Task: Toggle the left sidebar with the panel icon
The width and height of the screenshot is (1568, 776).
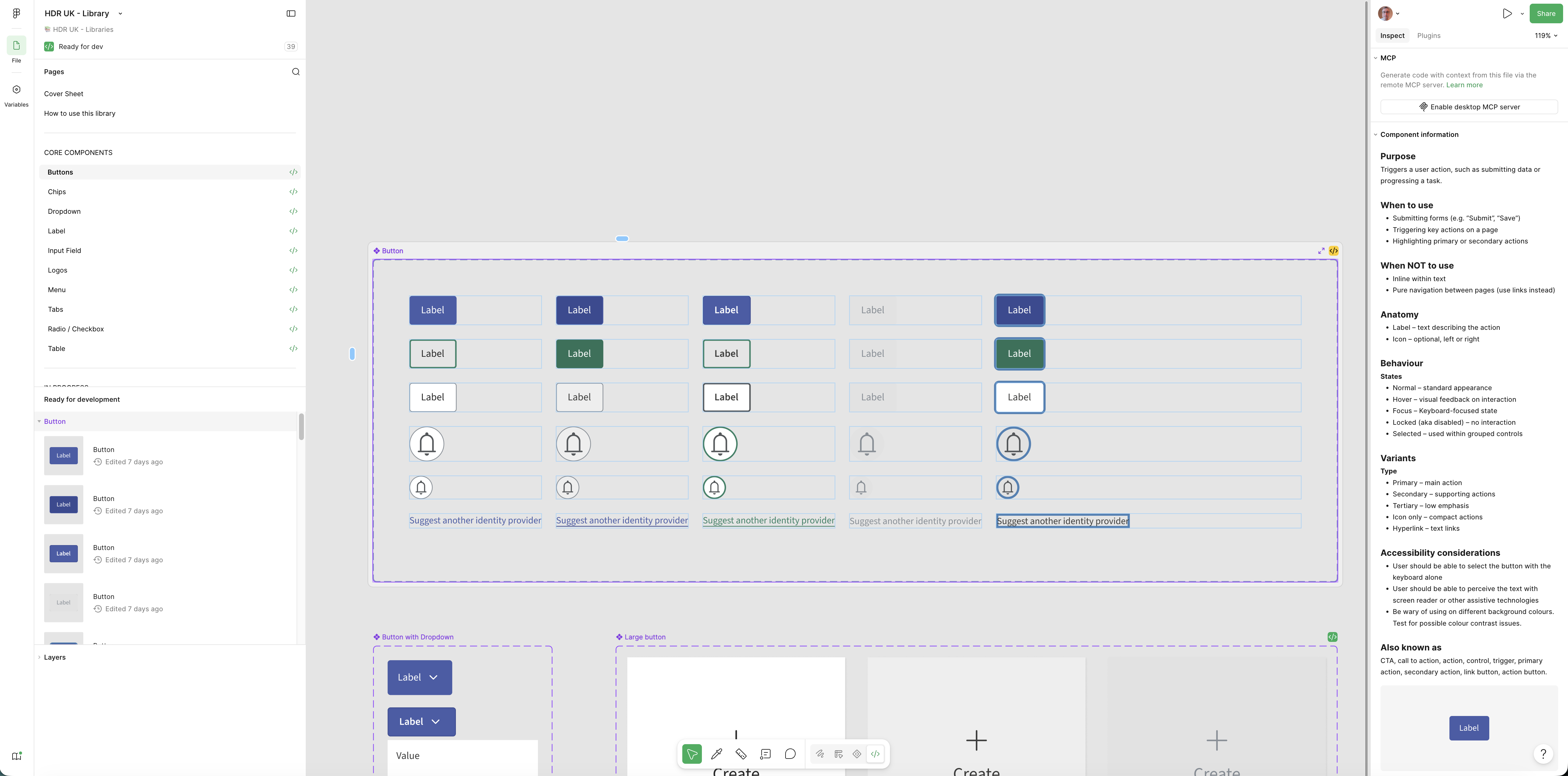Action: tap(291, 13)
